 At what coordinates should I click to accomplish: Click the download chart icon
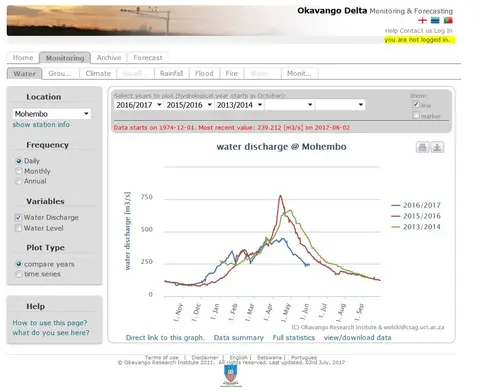(437, 147)
